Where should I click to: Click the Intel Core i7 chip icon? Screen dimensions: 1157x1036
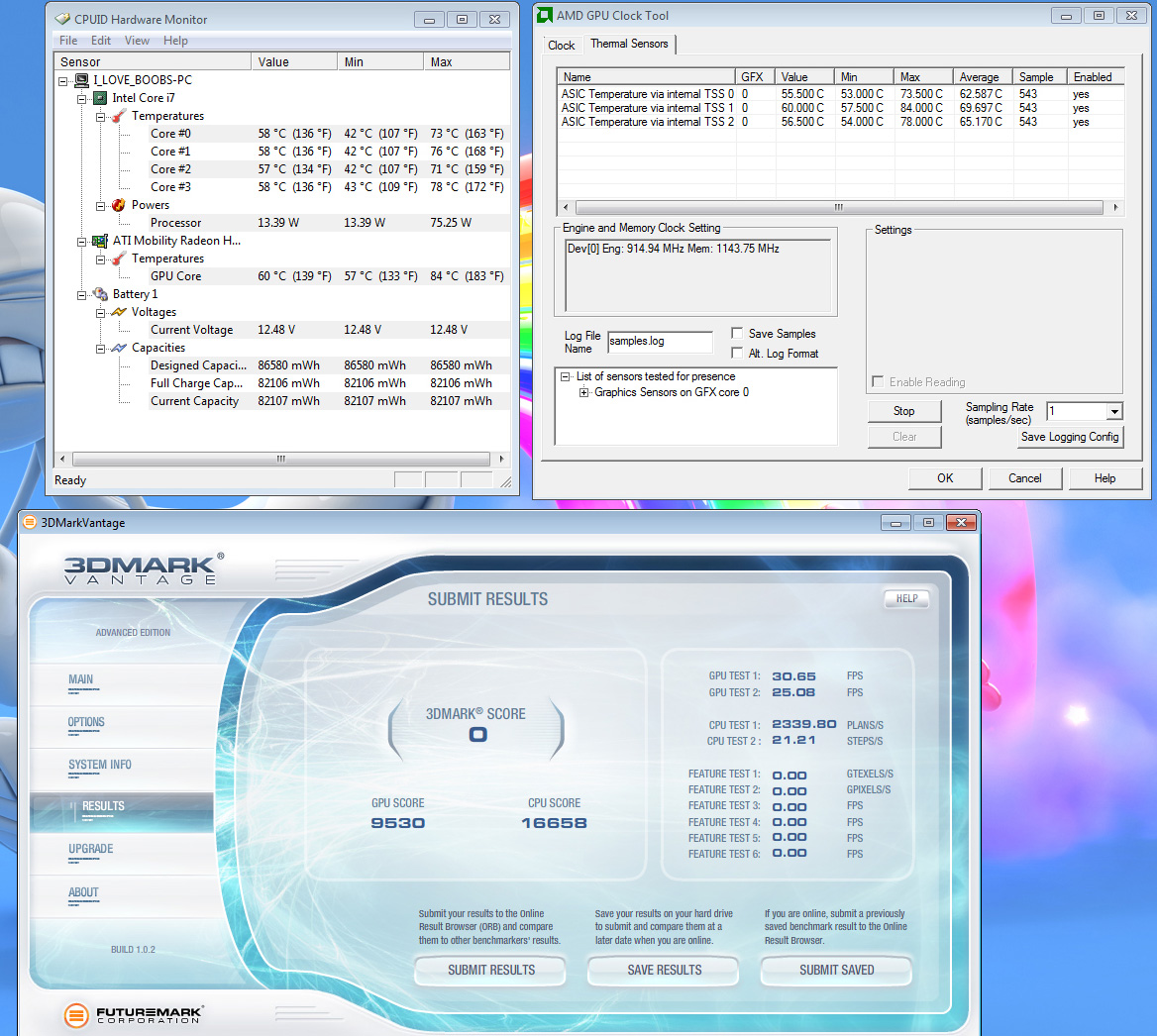tap(100, 98)
